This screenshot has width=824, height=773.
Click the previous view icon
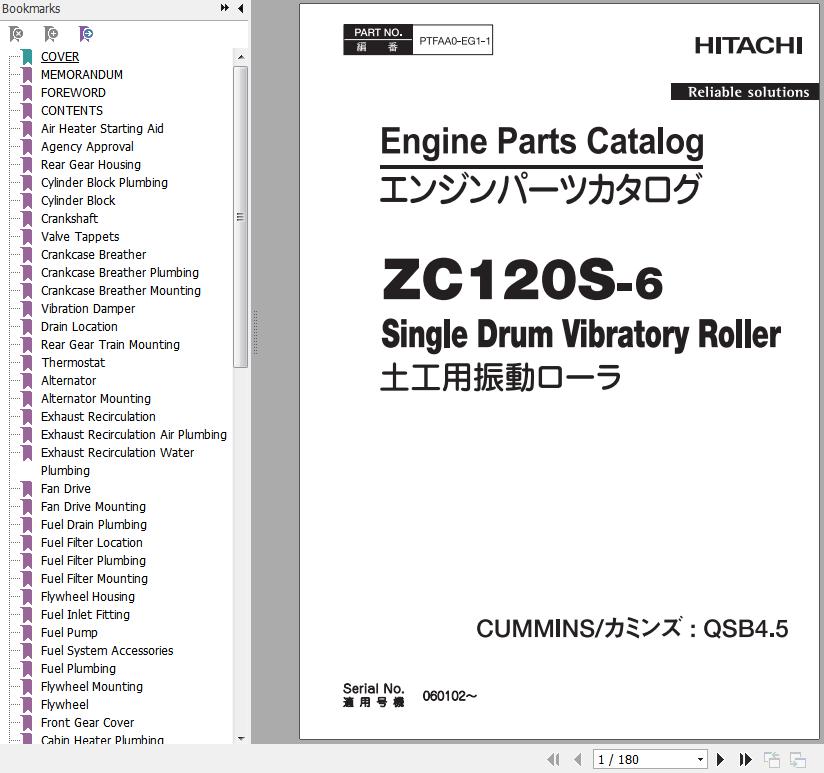pos(771,759)
